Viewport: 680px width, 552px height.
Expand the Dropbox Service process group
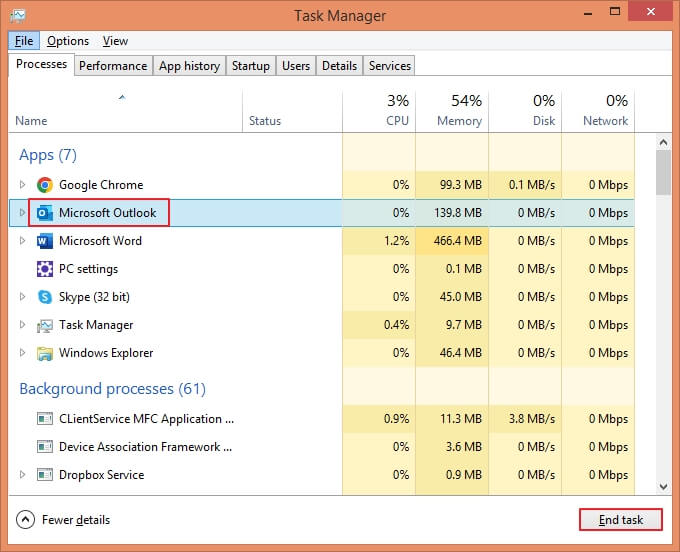click(22, 474)
